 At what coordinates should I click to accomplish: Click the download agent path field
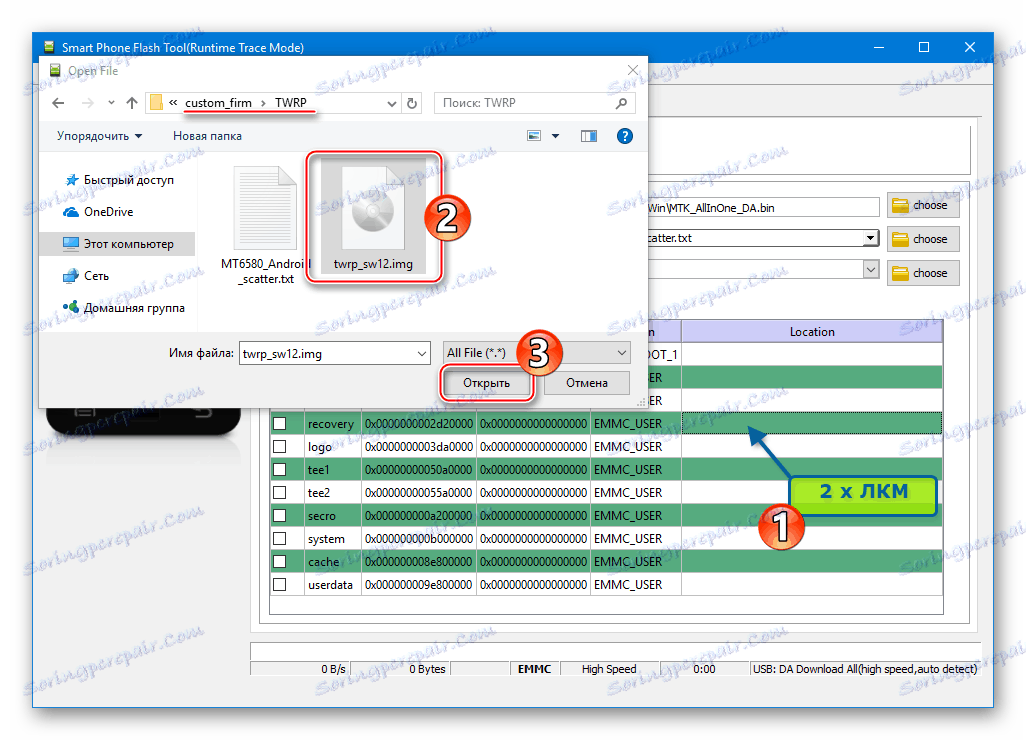pyautogui.click(x=763, y=207)
